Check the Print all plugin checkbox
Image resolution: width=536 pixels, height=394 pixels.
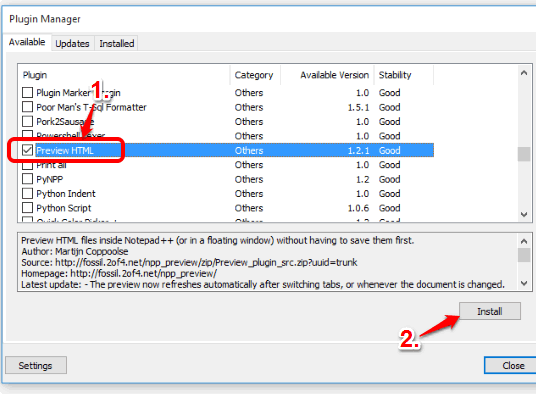[x=27, y=165]
